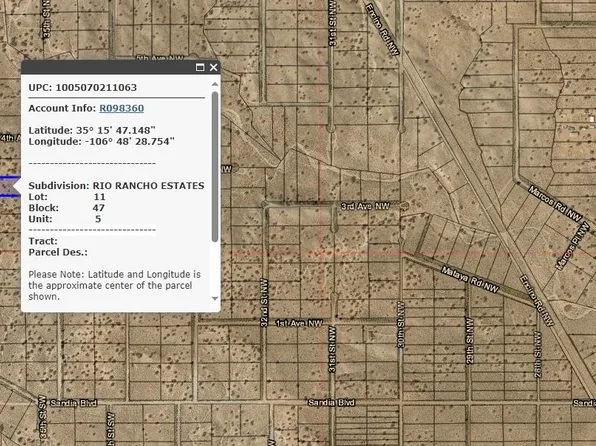Click the Marcos Rd NW map label
Image resolution: width=596 pixels, height=446 pixels.
point(555,204)
